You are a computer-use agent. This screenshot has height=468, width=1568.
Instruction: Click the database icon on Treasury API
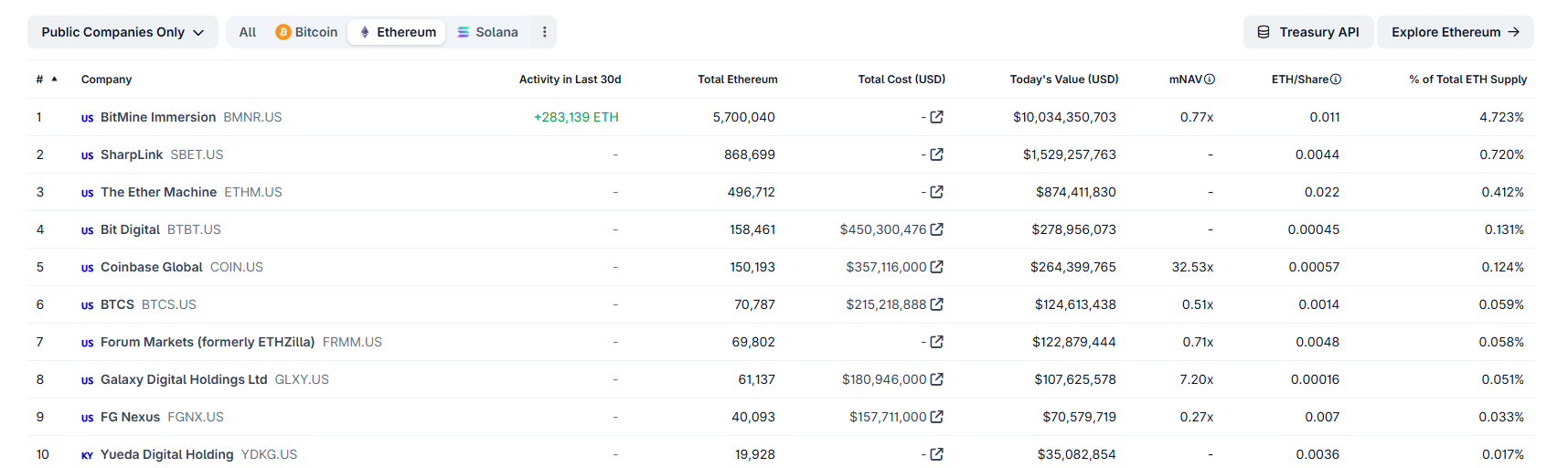[1264, 32]
